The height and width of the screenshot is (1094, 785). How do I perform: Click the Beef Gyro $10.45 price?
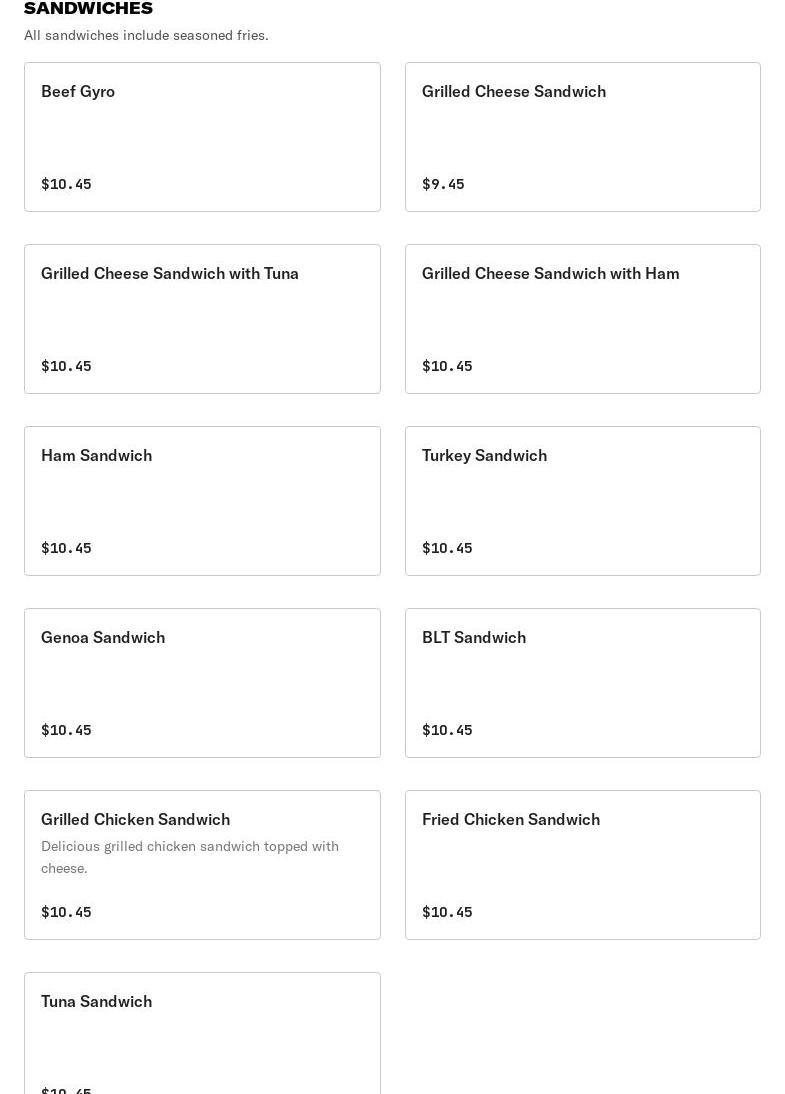(66, 184)
